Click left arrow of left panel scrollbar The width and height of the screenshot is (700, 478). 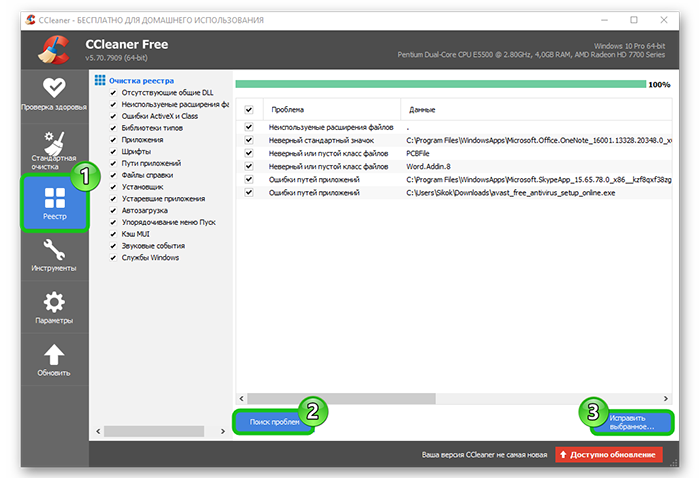click(x=98, y=431)
